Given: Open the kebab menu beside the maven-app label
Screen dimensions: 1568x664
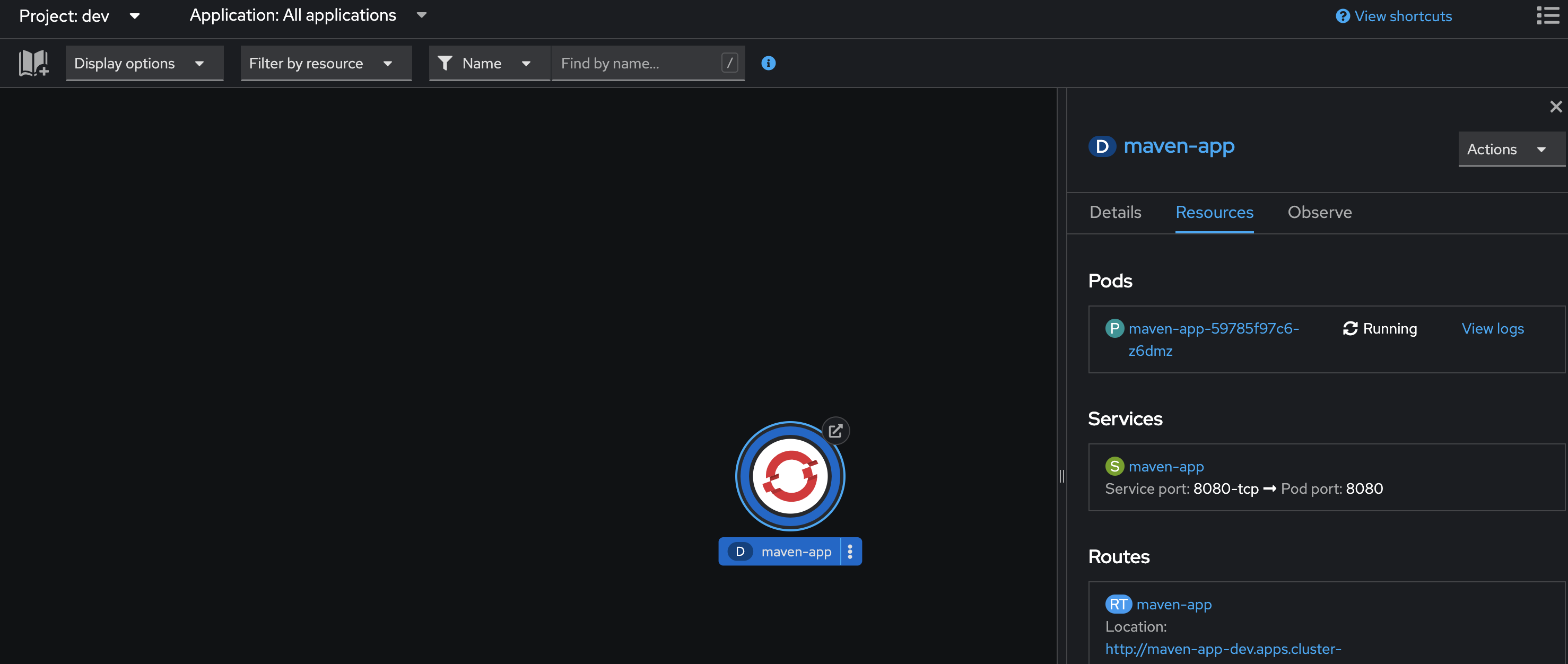Looking at the screenshot, I should 850,552.
